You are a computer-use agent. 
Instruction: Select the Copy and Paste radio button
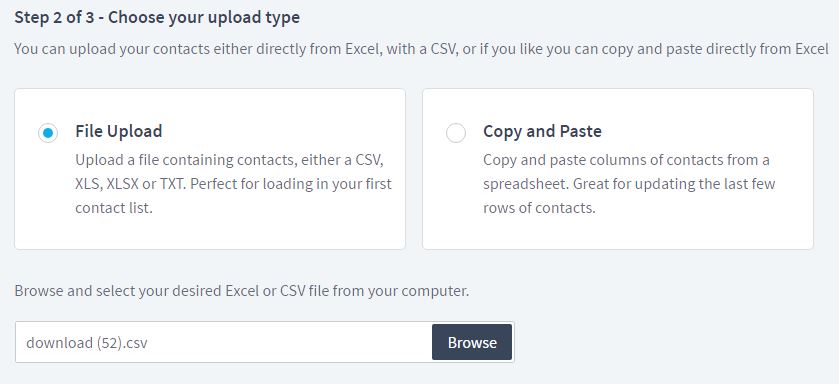point(456,133)
